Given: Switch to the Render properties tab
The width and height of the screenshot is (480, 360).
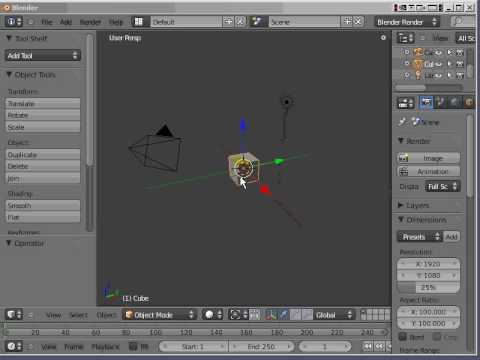Looking at the screenshot, I should point(426,103).
